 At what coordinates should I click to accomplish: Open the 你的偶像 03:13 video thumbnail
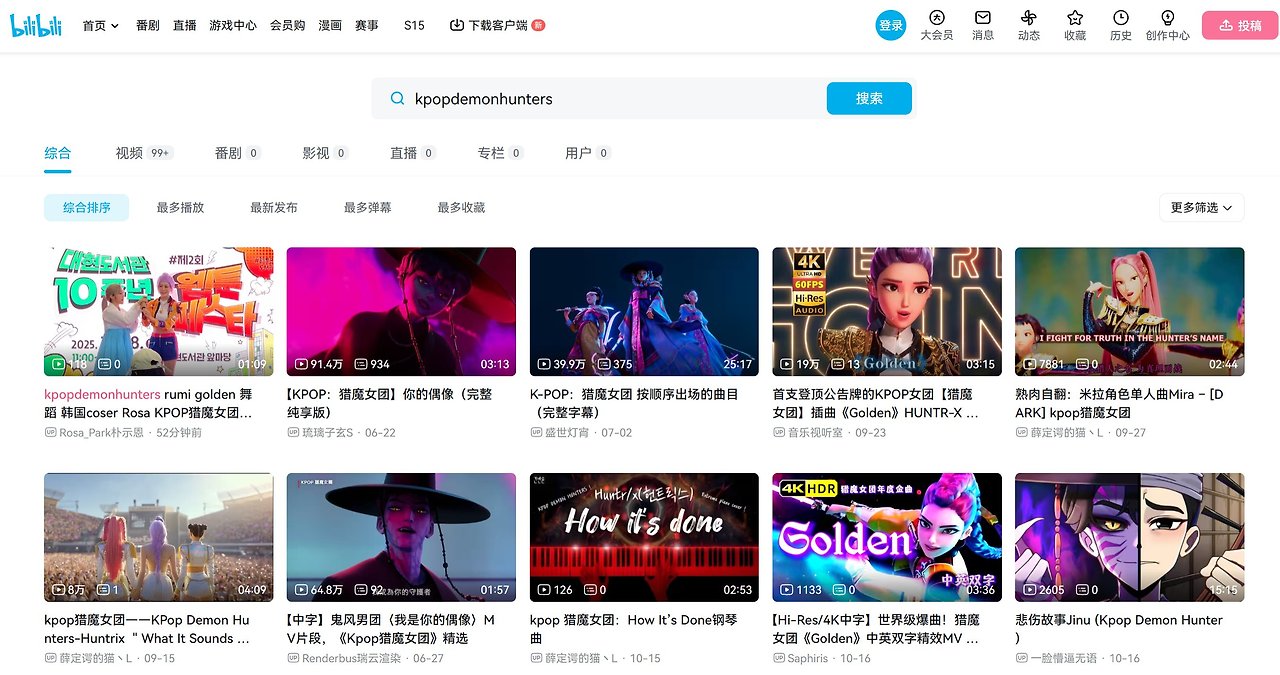(x=401, y=312)
